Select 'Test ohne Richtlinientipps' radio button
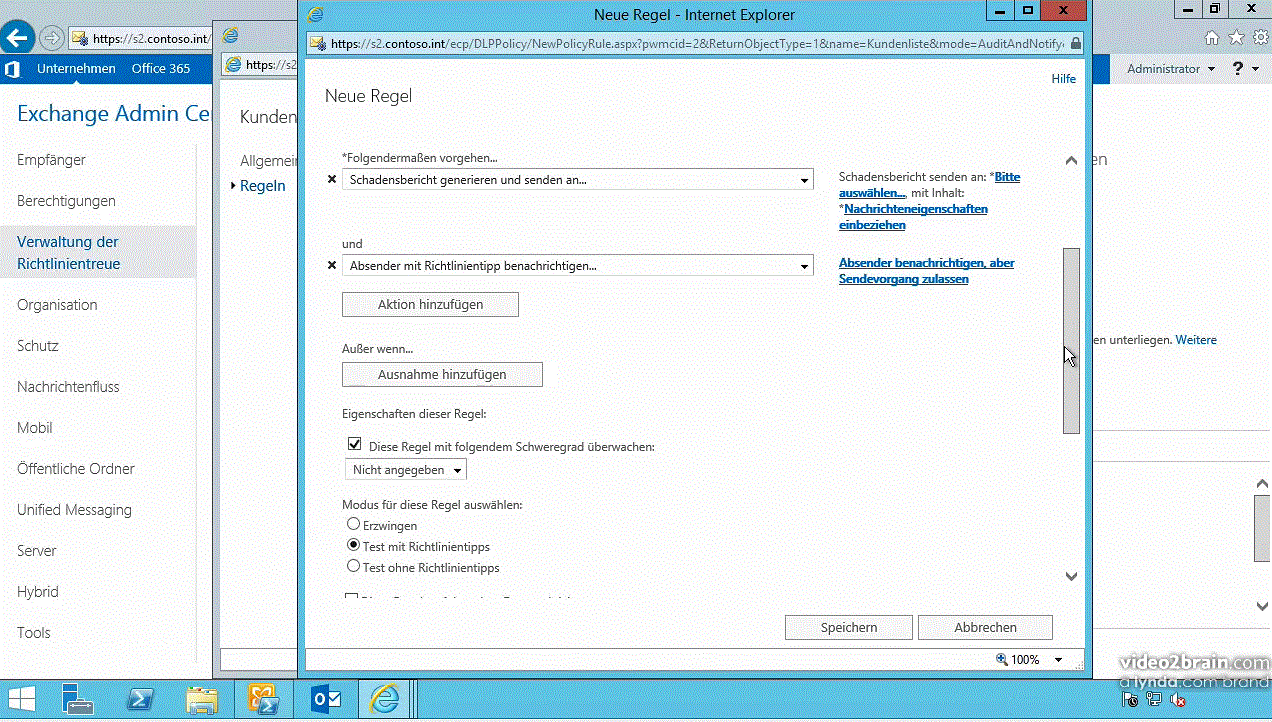1272x722 pixels. 353,566
